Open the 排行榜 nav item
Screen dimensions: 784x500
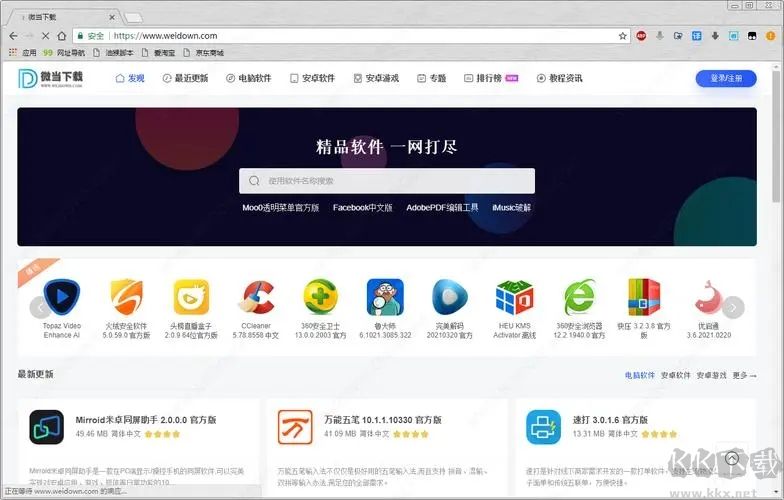[491, 78]
